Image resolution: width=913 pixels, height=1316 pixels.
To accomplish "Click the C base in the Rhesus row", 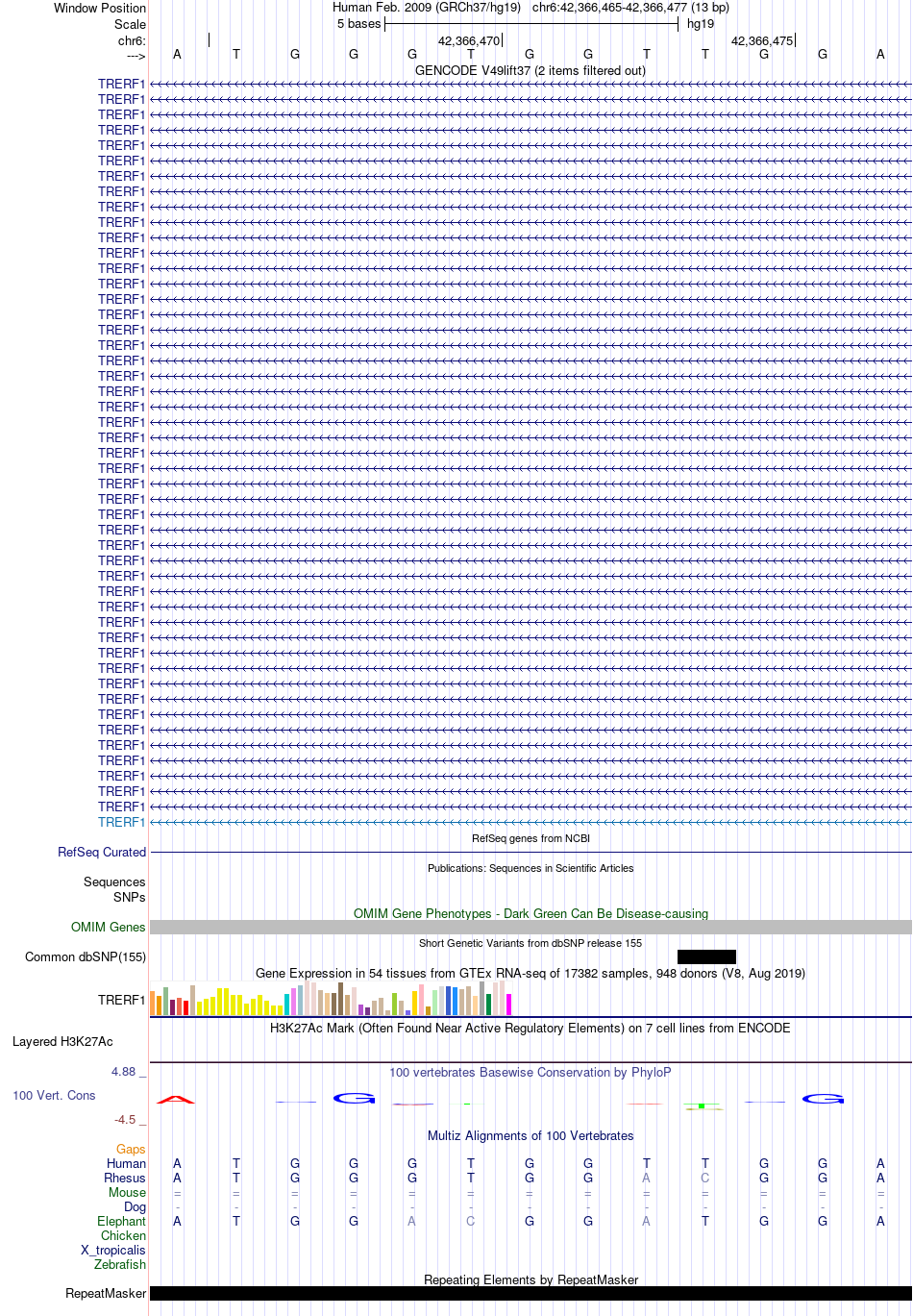I will coord(705,1178).
